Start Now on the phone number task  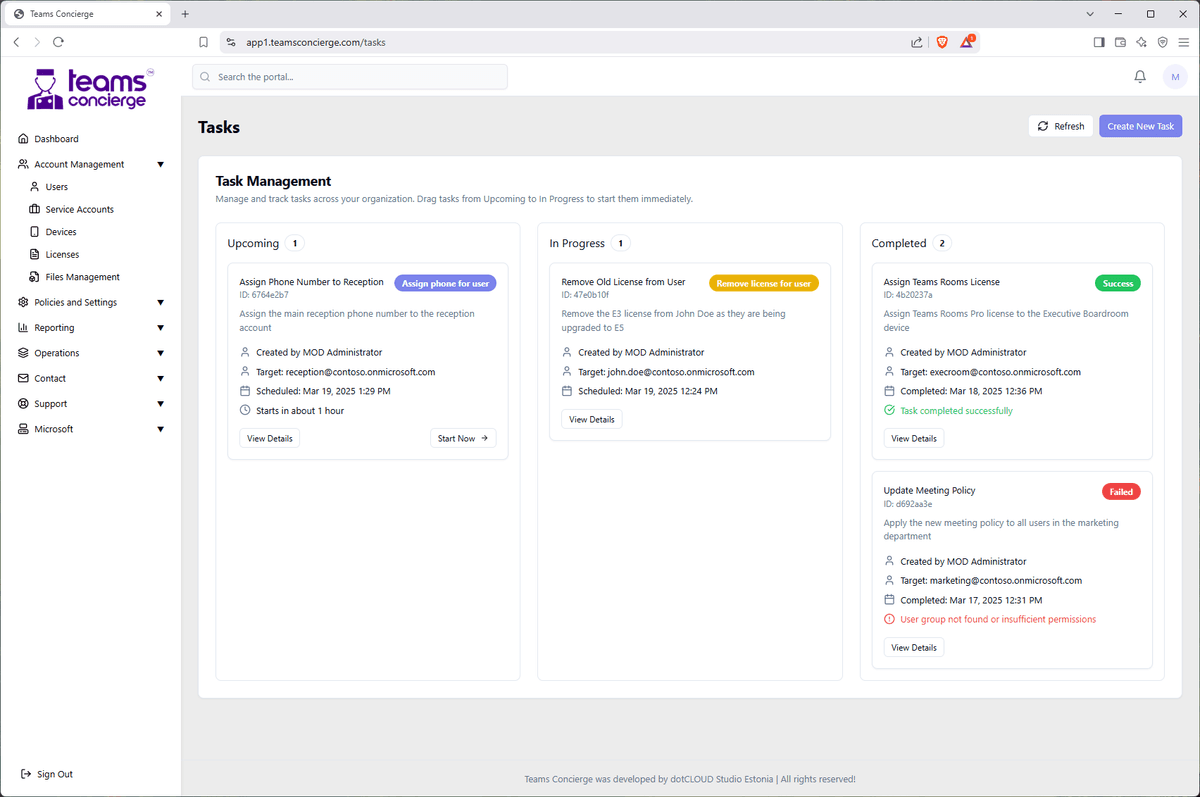[x=463, y=437]
